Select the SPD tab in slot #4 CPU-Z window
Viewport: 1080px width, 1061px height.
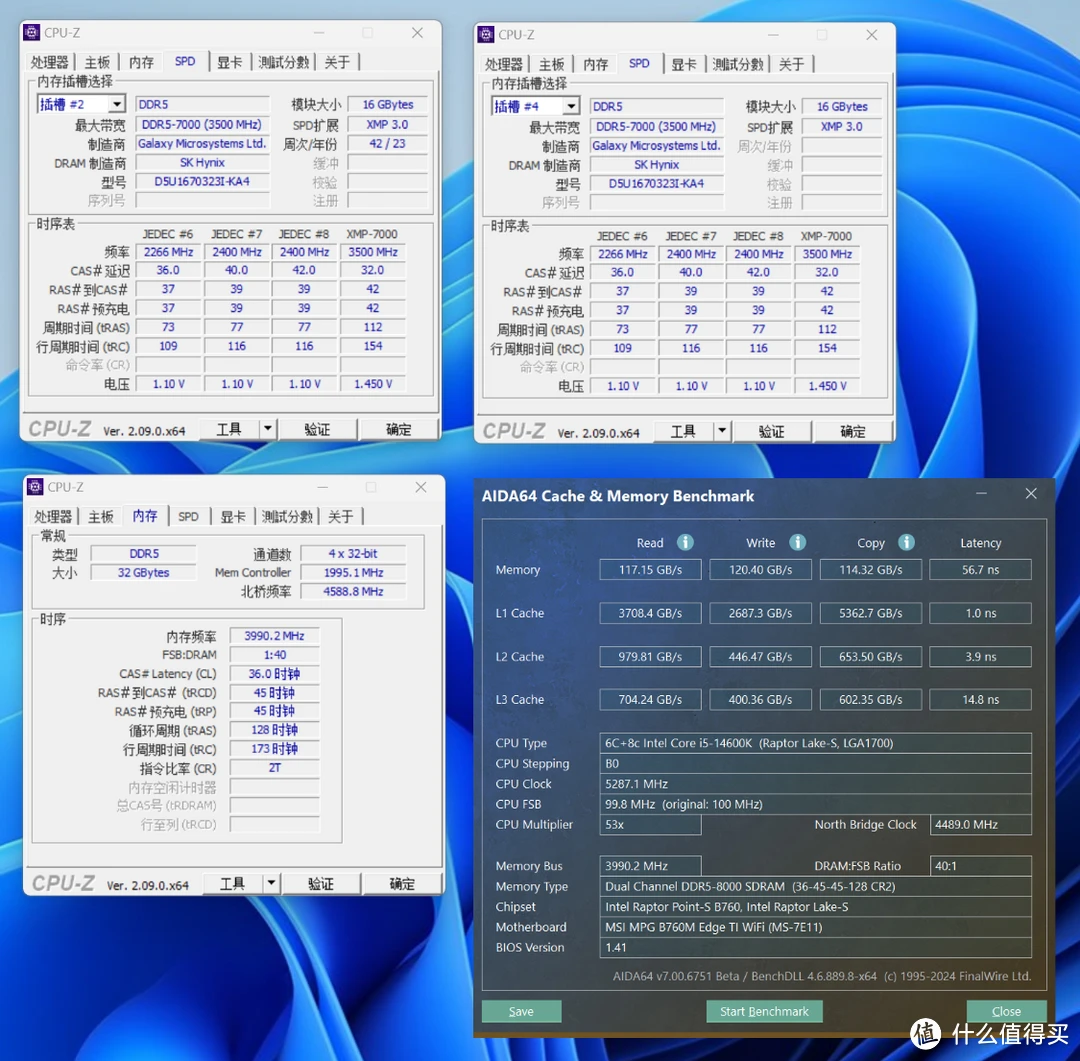click(x=639, y=63)
